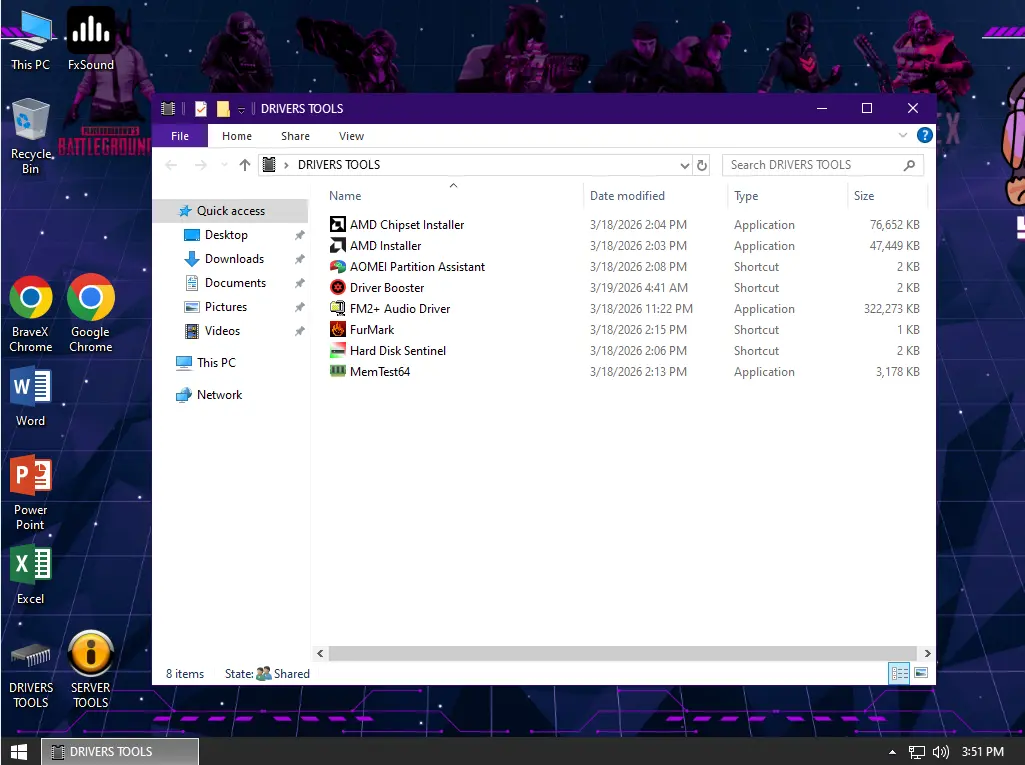Expand the ribbon with the chevron
The width and height of the screenshot is (1025, 765).
[x=903, y=135]
